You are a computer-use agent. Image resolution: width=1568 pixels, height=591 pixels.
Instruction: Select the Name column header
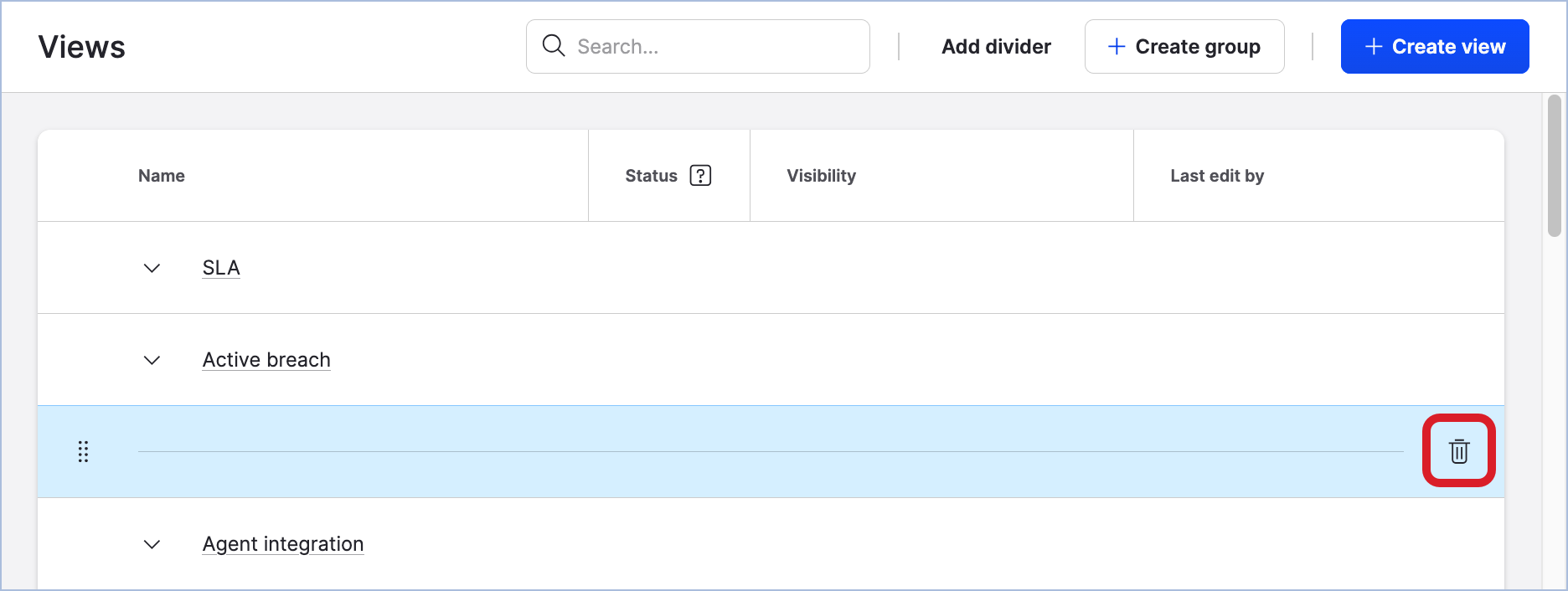coord(161,175)
